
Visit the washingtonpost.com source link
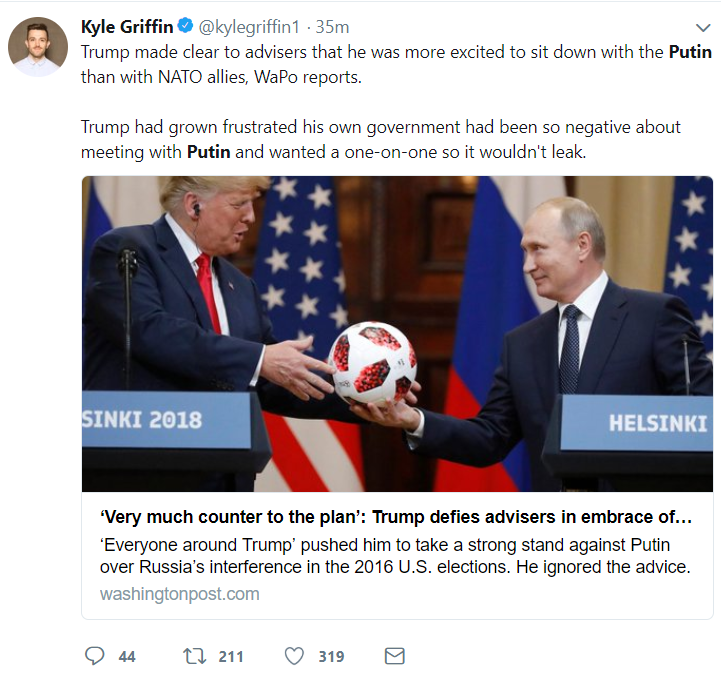(179, 594)
